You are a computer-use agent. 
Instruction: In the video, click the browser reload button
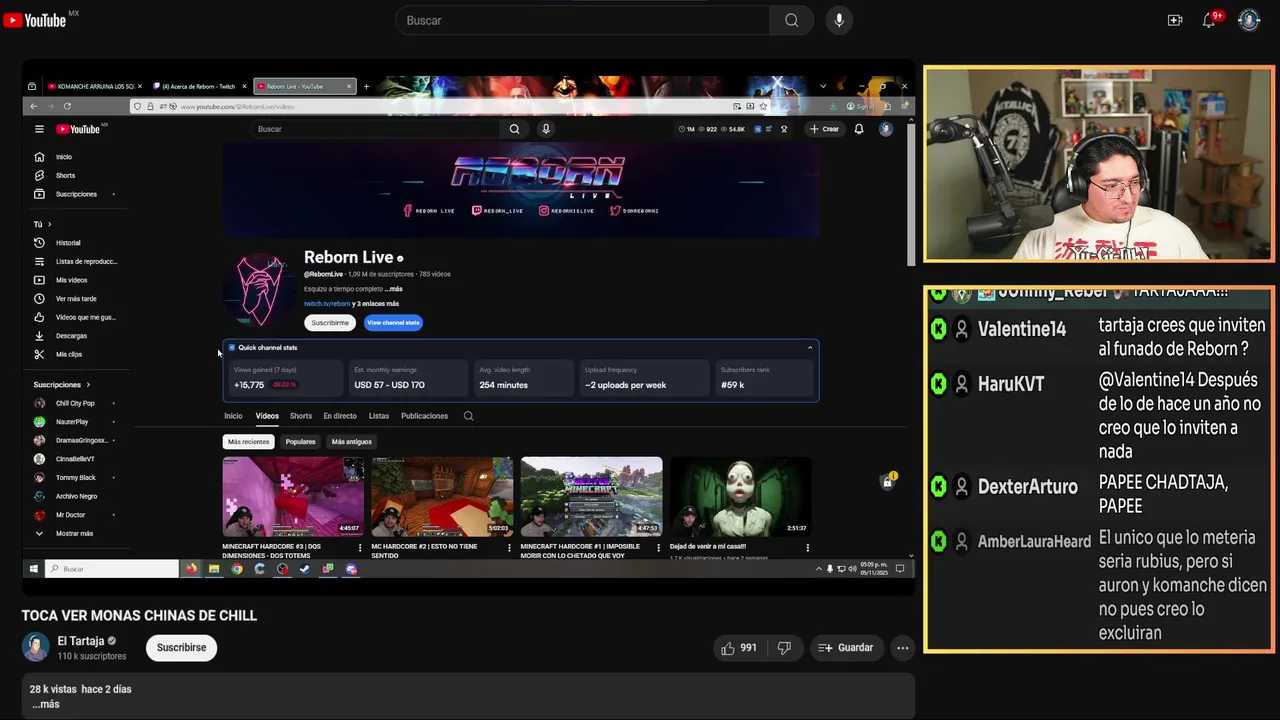[x=67, y=106]
